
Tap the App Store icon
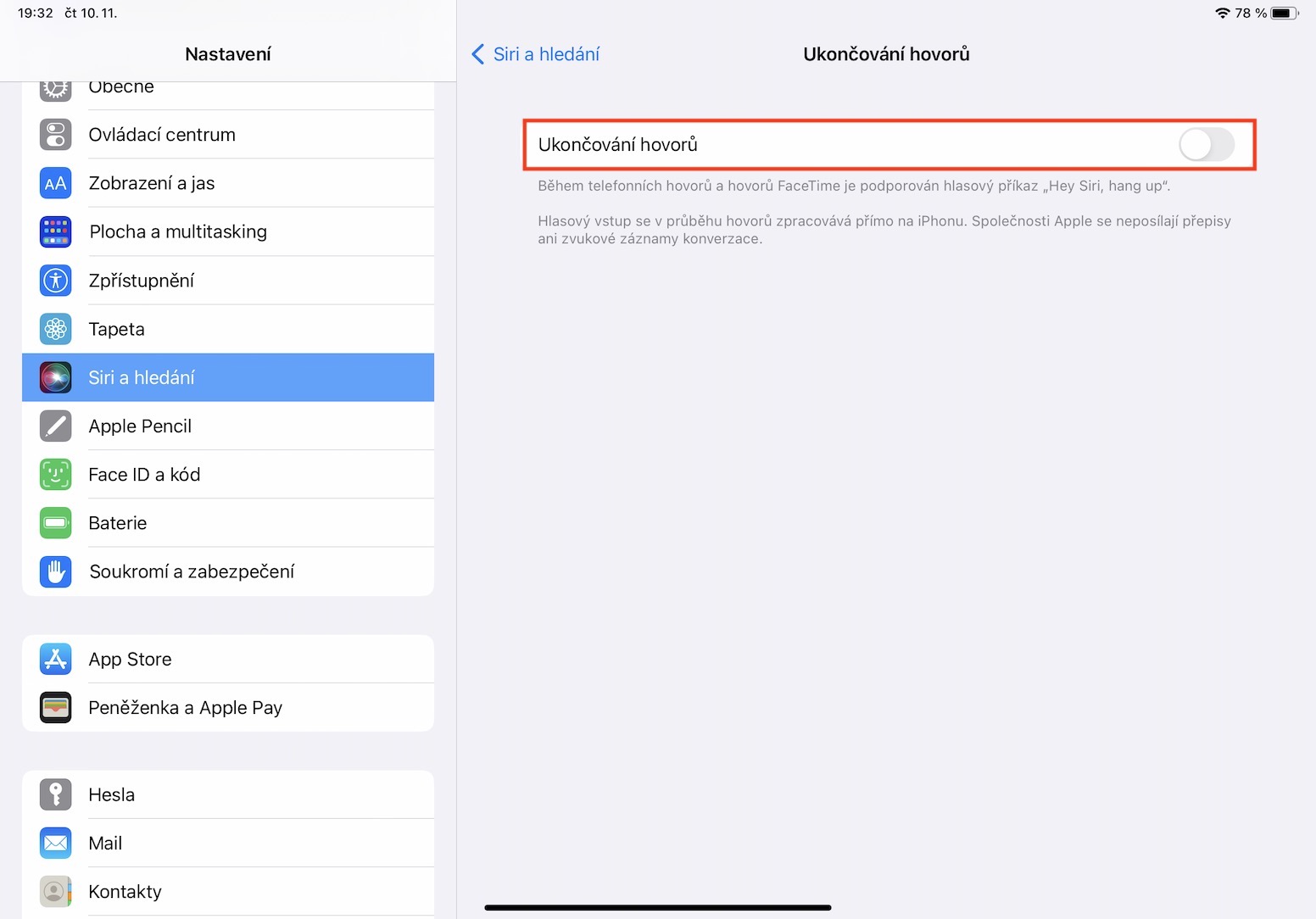56,660
